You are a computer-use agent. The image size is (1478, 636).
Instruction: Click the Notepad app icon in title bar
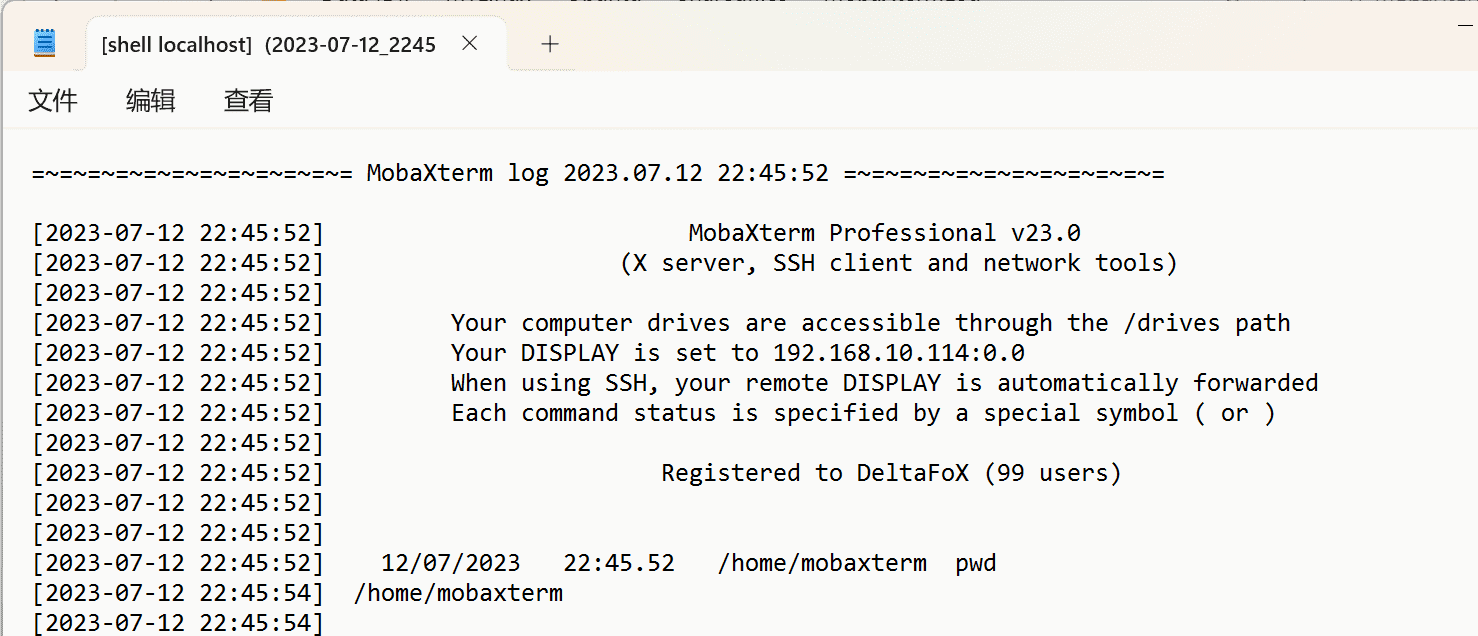pyautogui.click(x=45, y=43)
